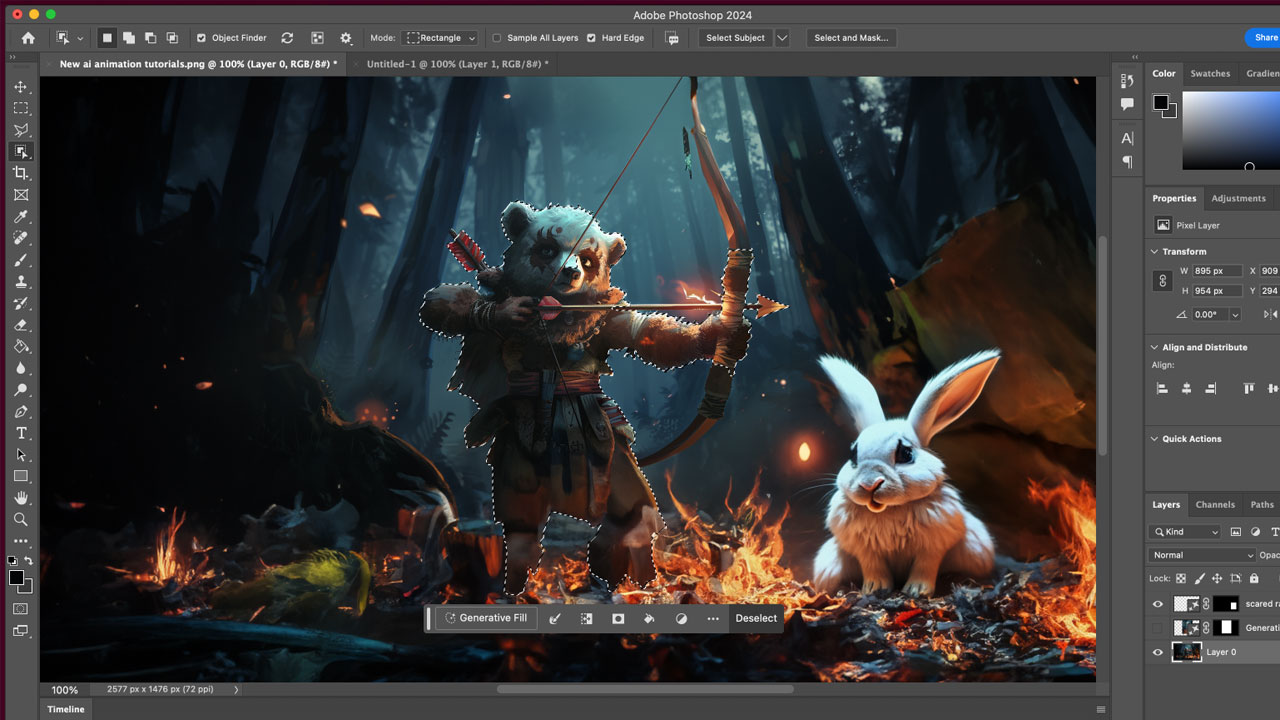Open Edit Toolbar three-dots menu
The image size is (1280, 720).
coord(20,541)
